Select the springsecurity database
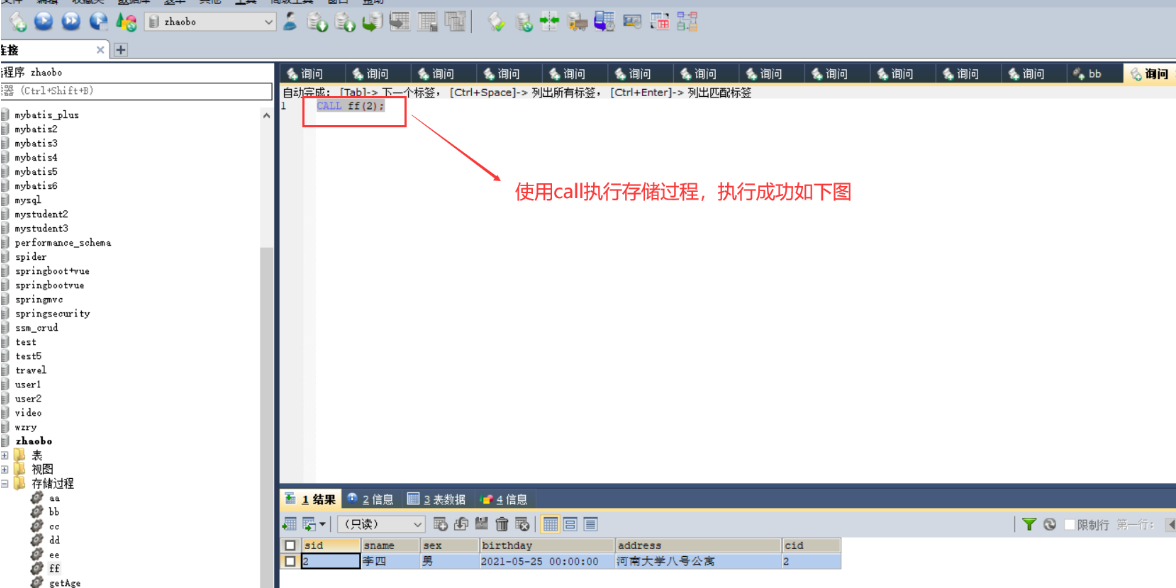This screenshot has width=1176, height=588. 52,314
